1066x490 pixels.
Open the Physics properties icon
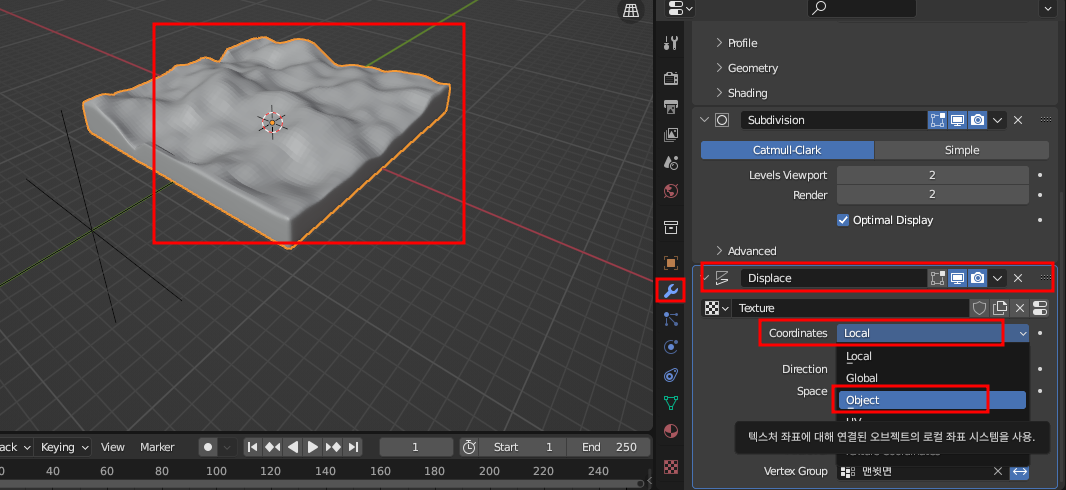[671, 347]
